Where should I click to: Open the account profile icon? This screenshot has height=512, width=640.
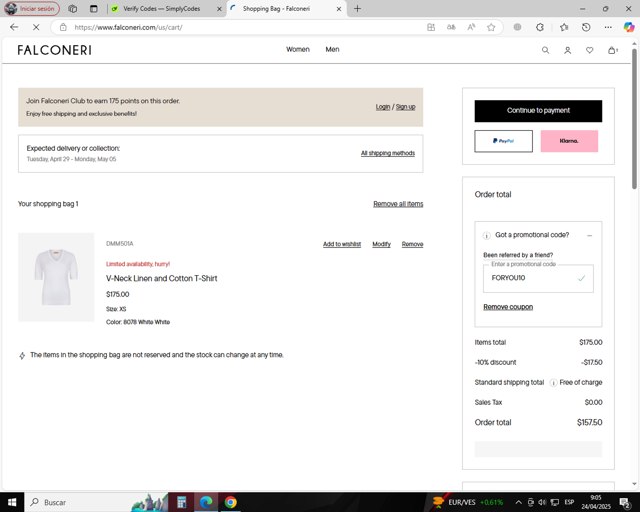[567, 50]
